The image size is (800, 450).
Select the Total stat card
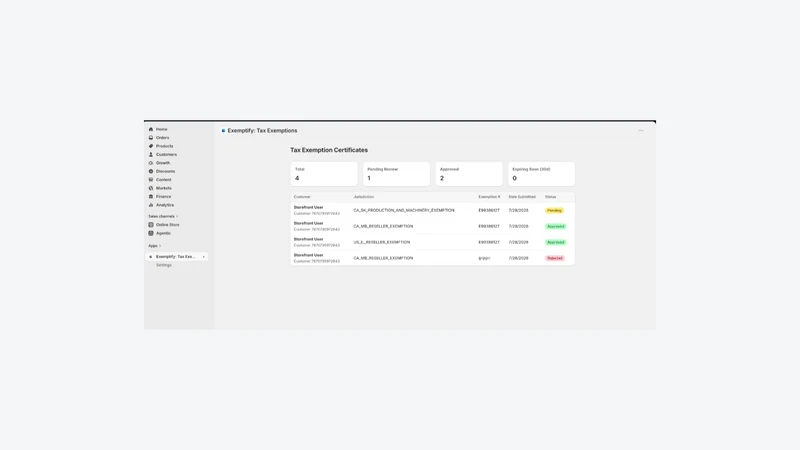click(324, 174)
